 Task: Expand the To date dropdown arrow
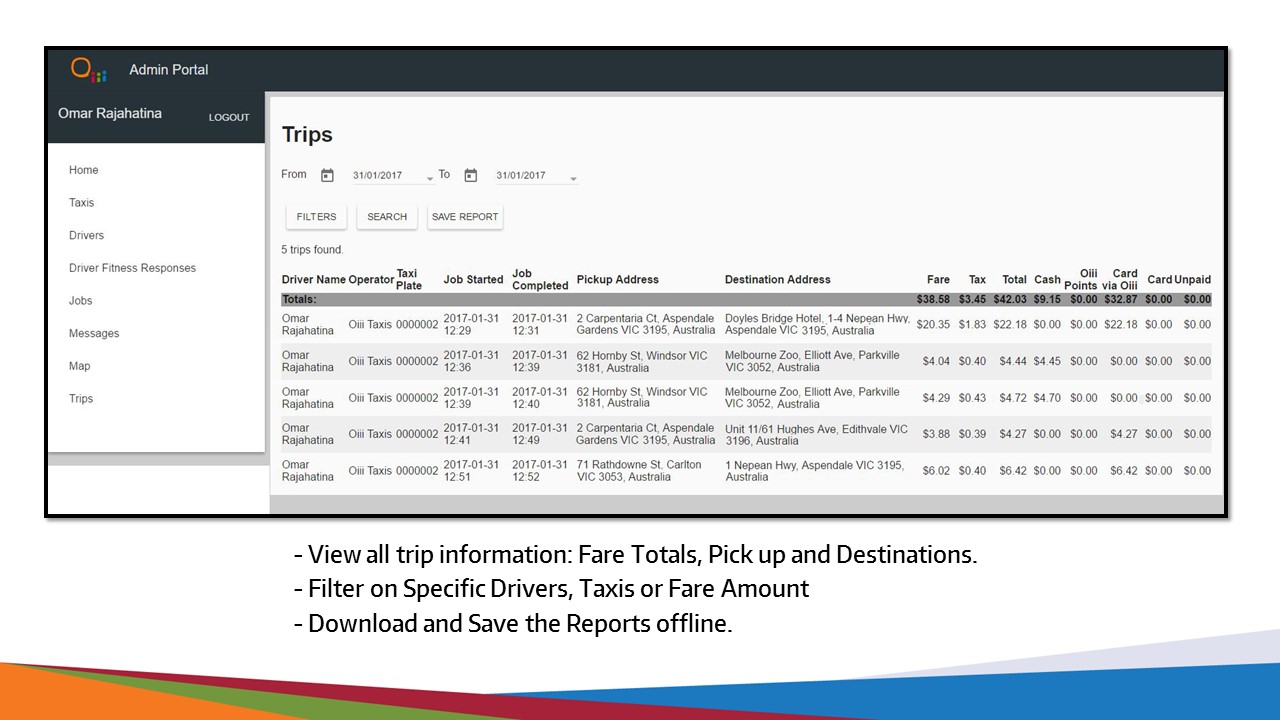(573, 179)
